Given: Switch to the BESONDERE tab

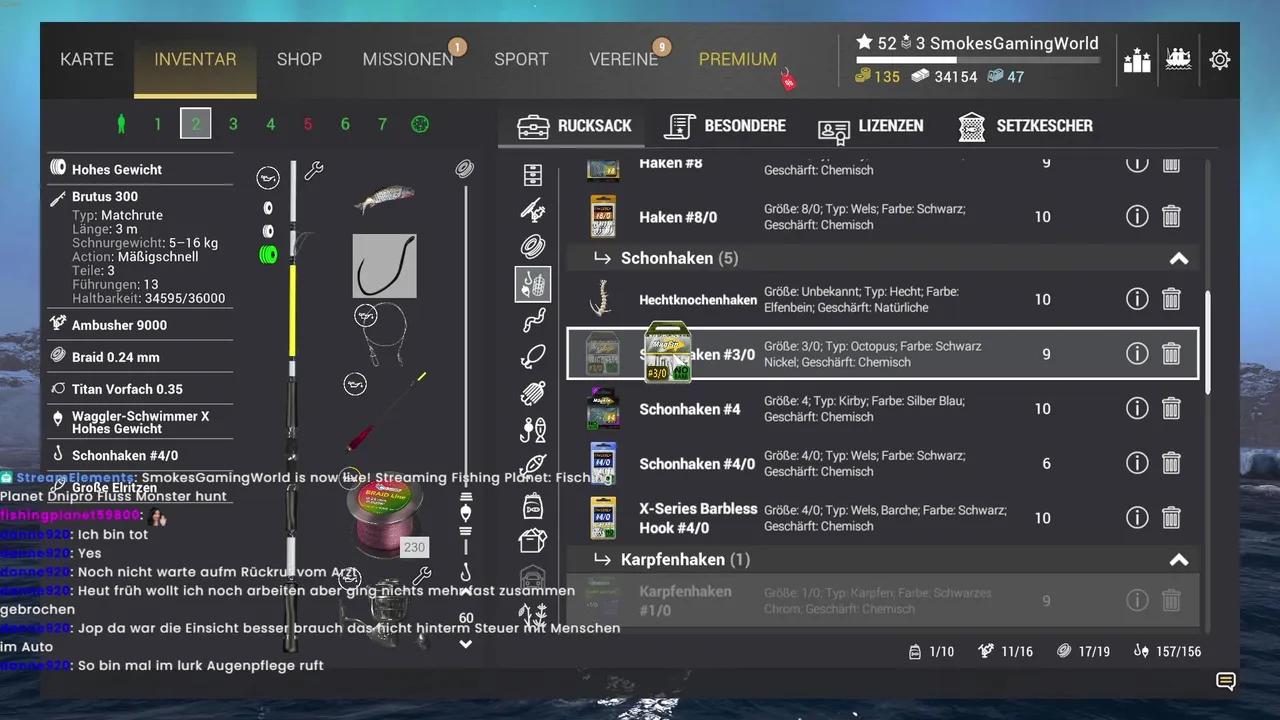Looking at the screenshot, I should coord(725,126).
